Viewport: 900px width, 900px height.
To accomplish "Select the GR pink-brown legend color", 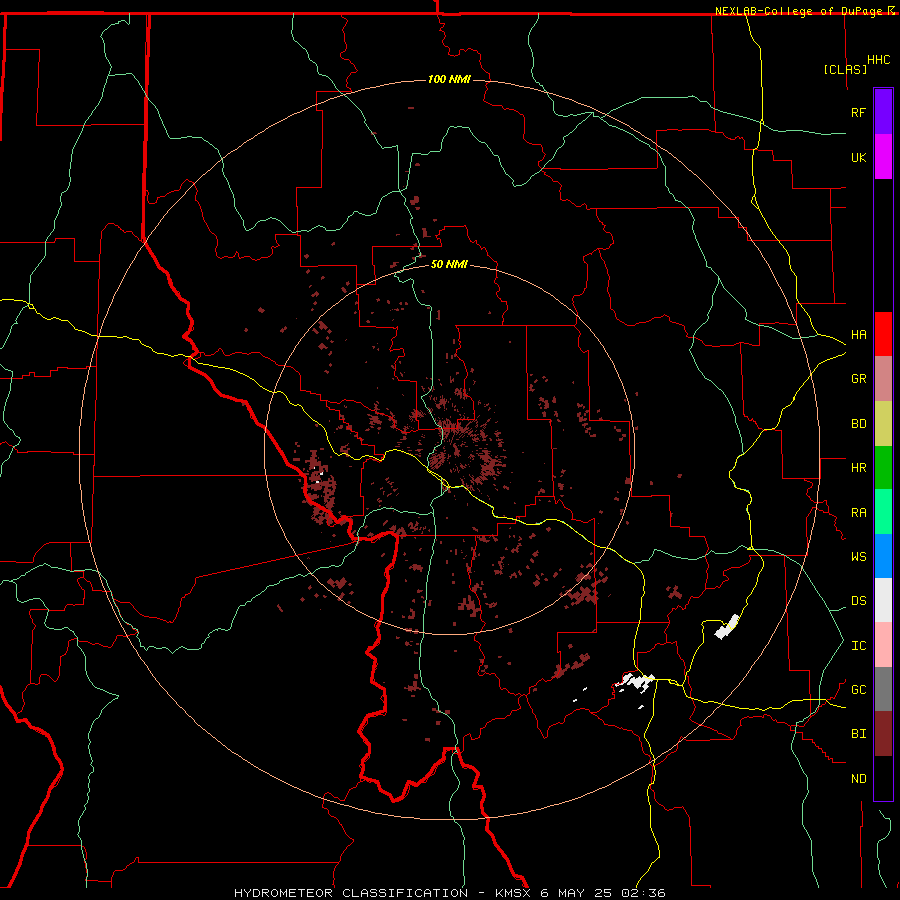I will coord(883,379).
